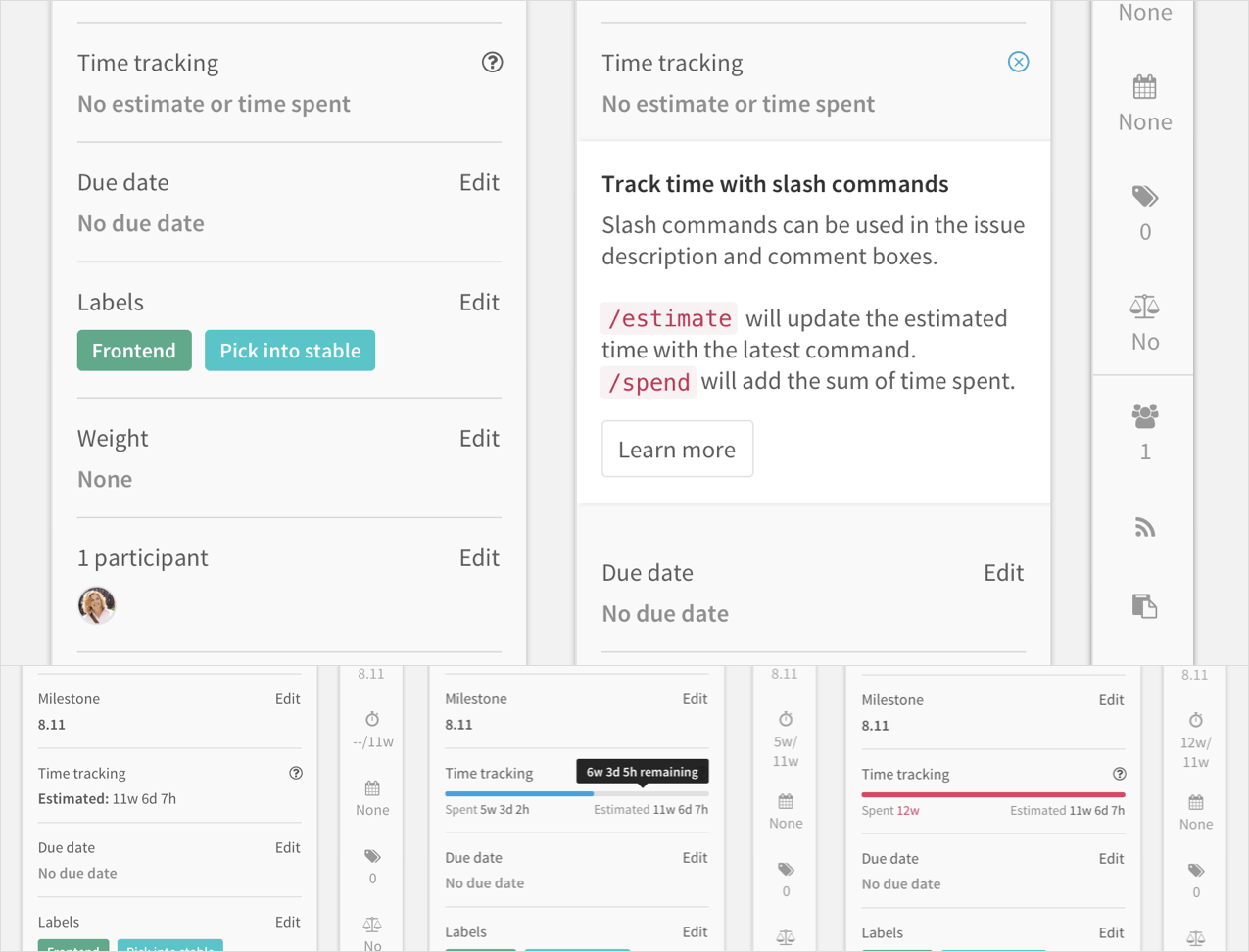Edit the Due date field
The image size is (1249, 952).
pyautogui.click(x=479, y=182)
